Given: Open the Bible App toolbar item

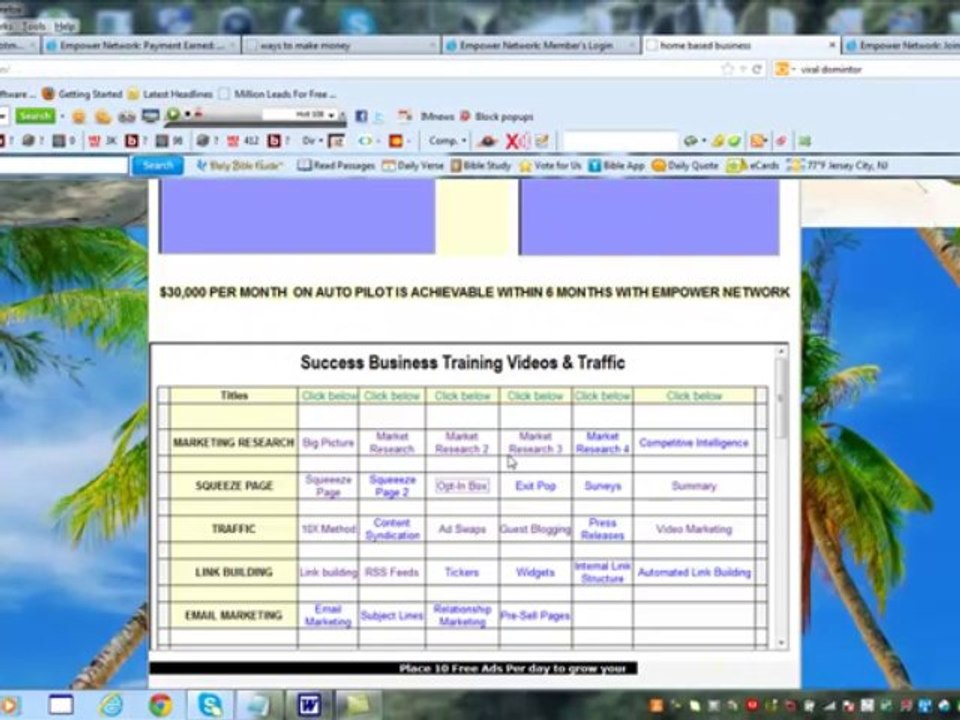Looking at the screenshot, I should [x=617, y=165].
